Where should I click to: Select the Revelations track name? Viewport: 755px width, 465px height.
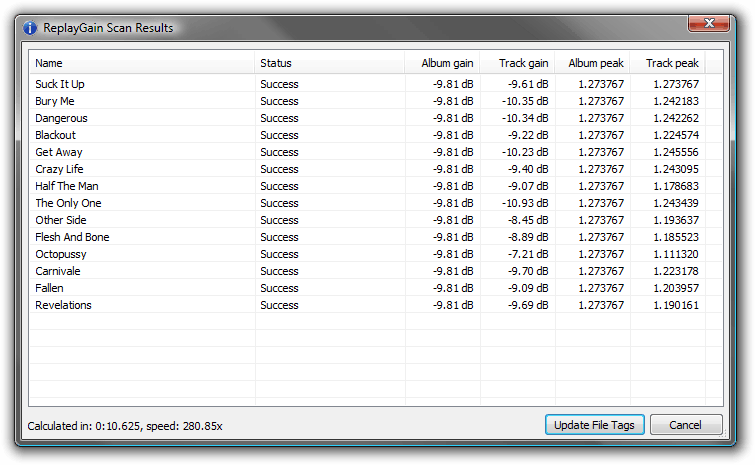63,305
